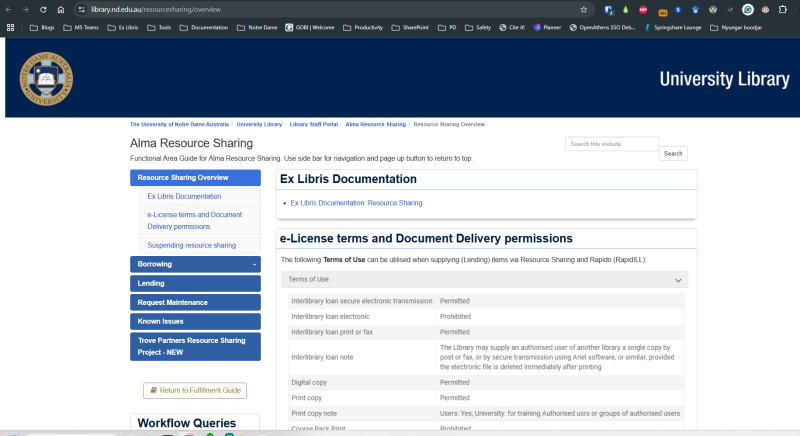Open the PD bookmark folder
Screen dimensions: 800x436
click(447, 28)
